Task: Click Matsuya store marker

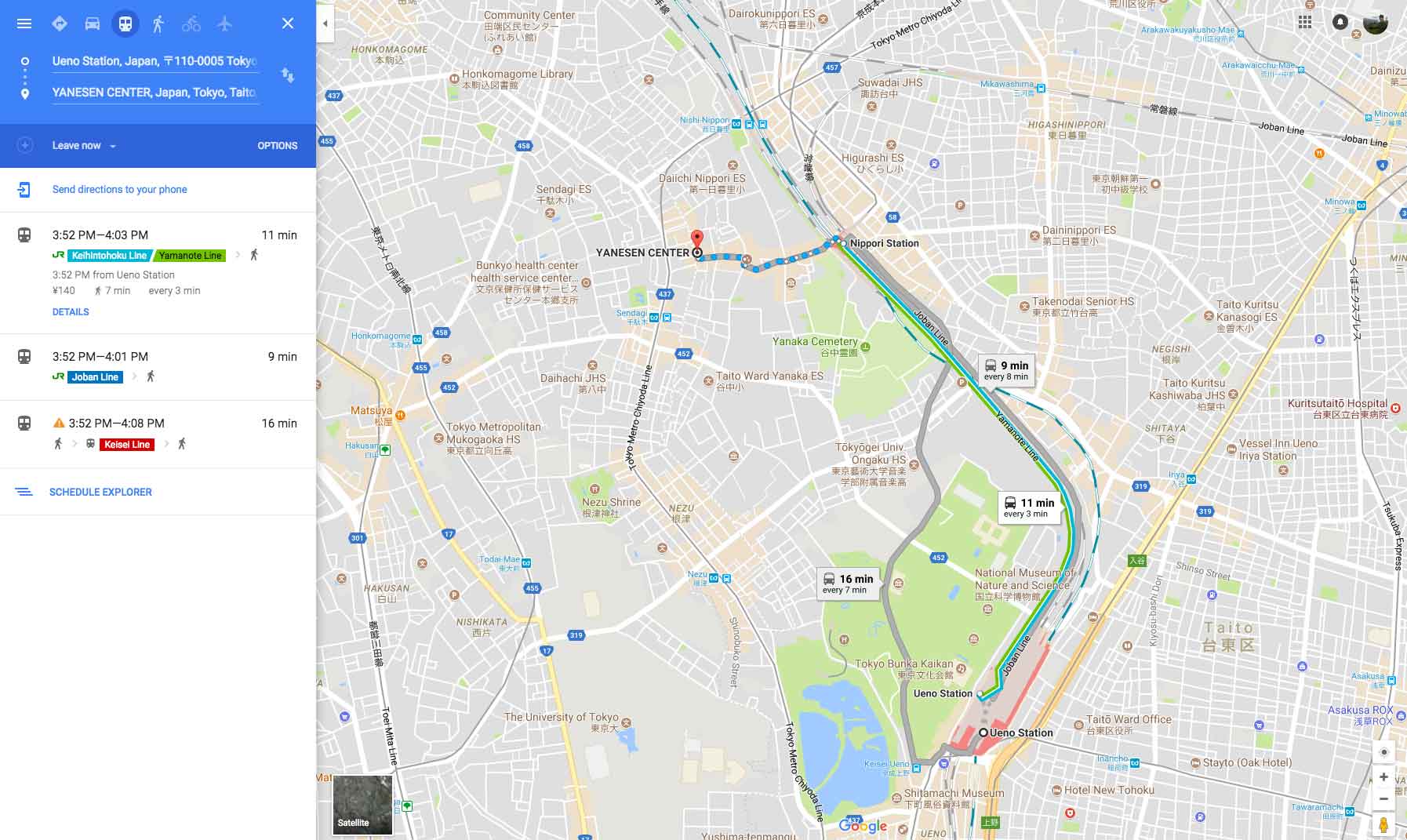Action: click(400, 416)
